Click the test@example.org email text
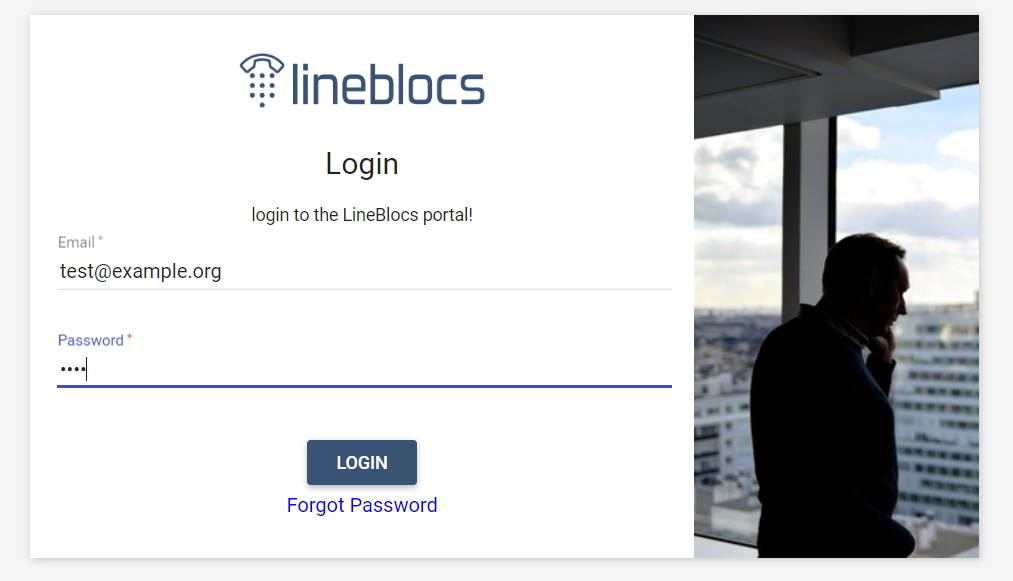 click(x=141, y=271)
